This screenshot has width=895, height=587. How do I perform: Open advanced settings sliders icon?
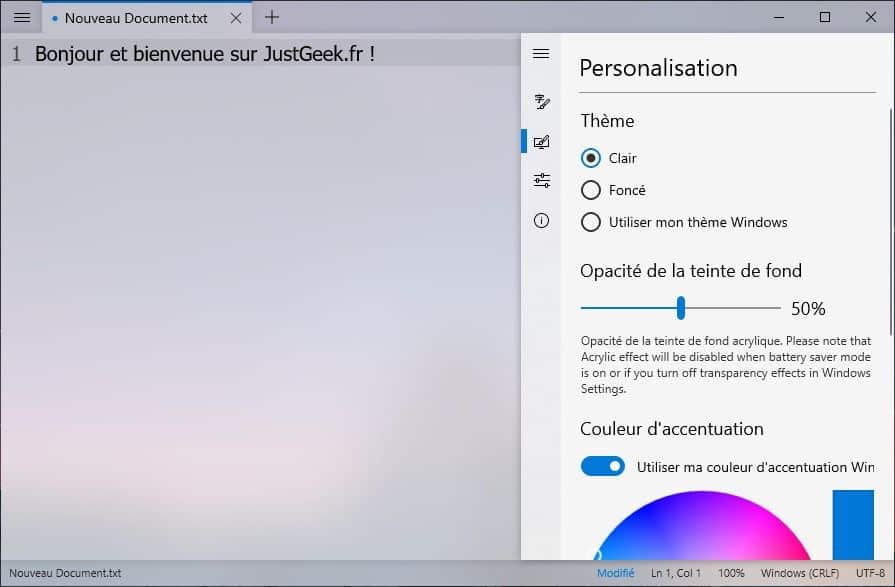pyautogui.click(x=542, y=180)
